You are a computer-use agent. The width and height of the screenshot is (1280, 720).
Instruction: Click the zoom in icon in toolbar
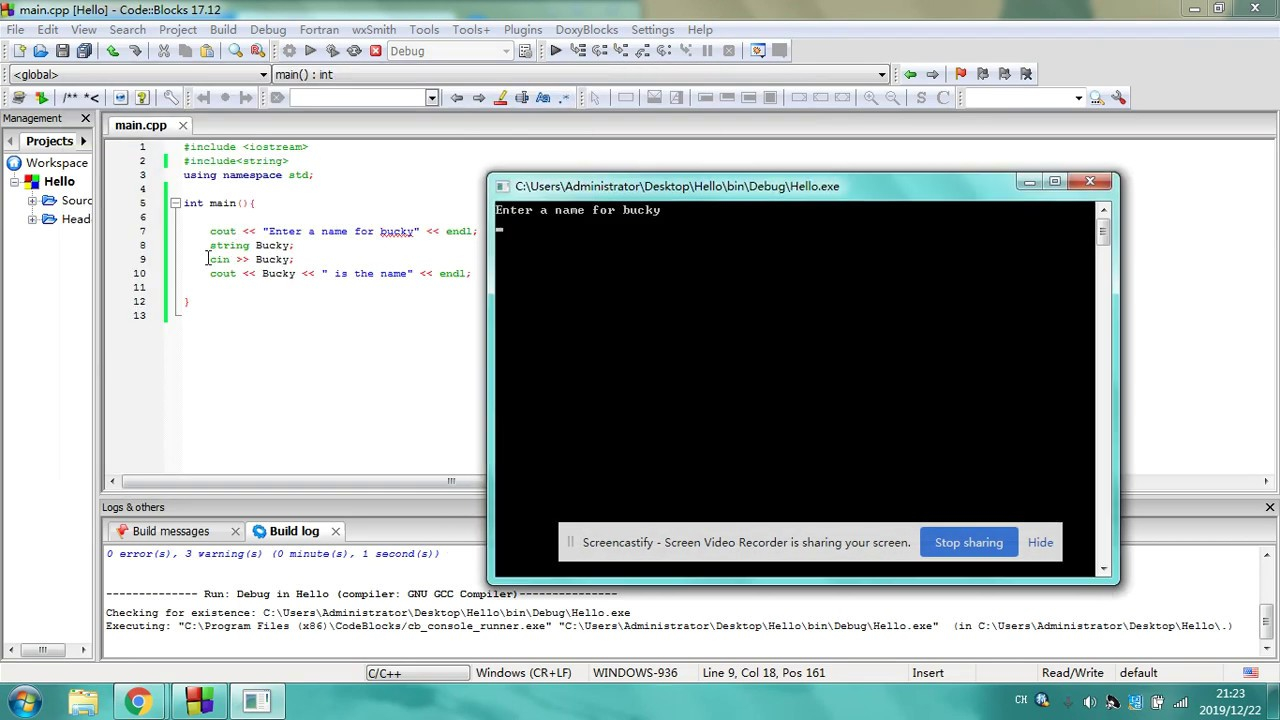(871, 97)
